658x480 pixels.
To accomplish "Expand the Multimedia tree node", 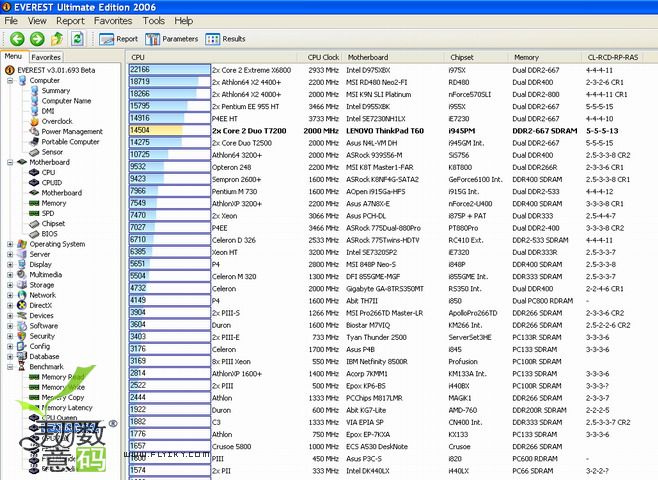I will tap(10, 275).
